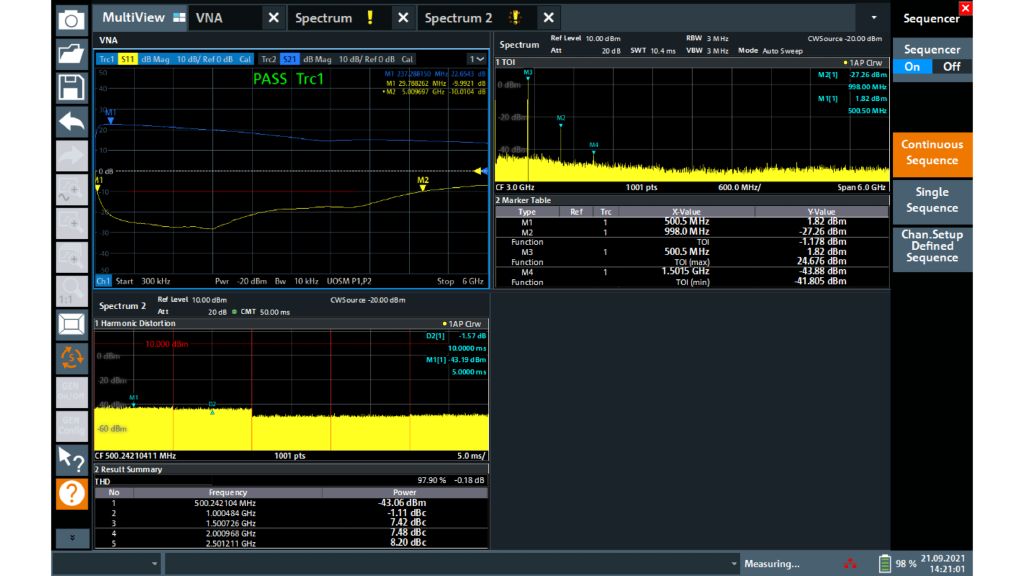Screen dimensions: 1024x576
Task: Open the MultiView tab
Action: [x=135, y=18]
